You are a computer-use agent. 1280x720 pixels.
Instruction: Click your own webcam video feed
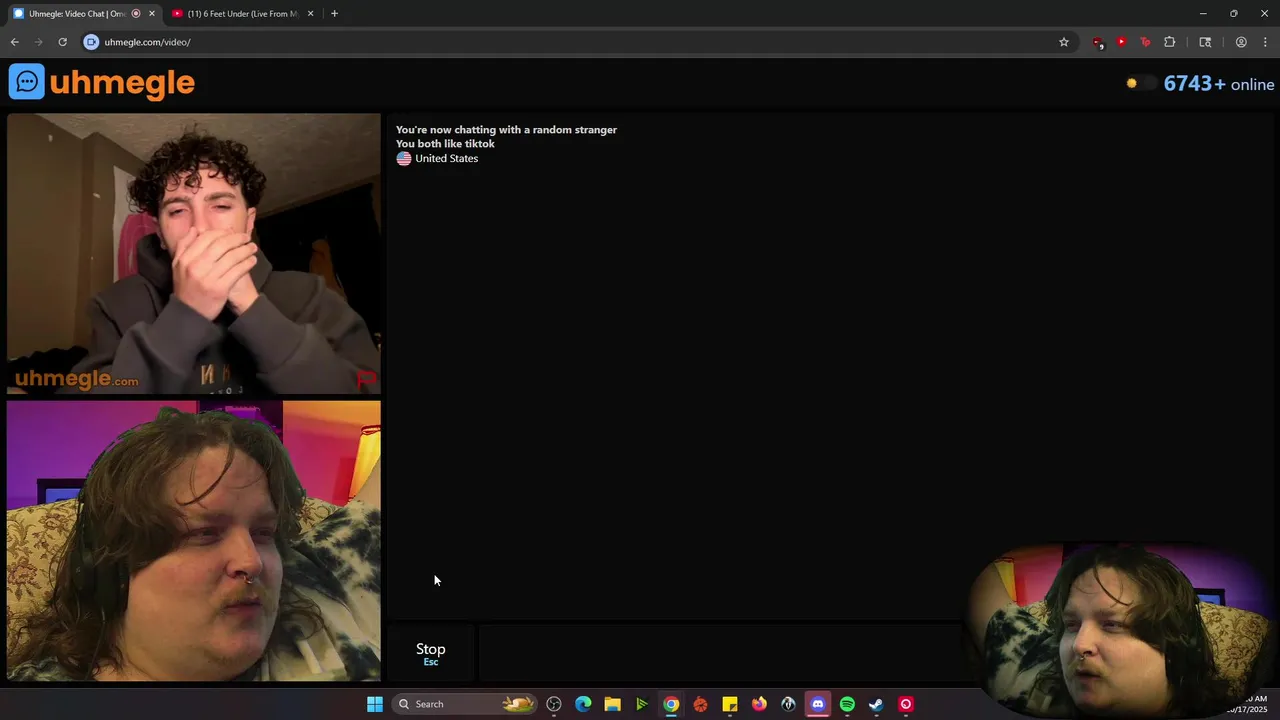tap(194, 541)
